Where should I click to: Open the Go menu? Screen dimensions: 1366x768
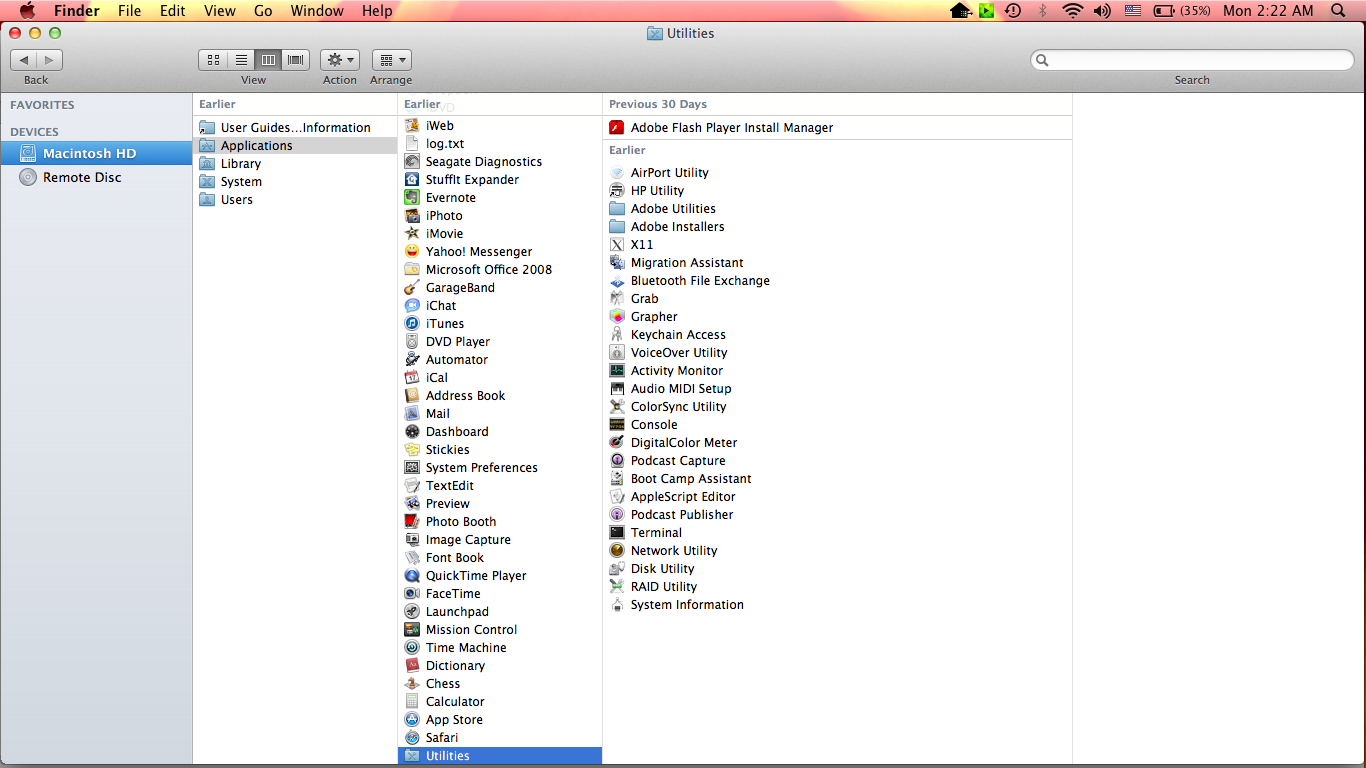263,11
